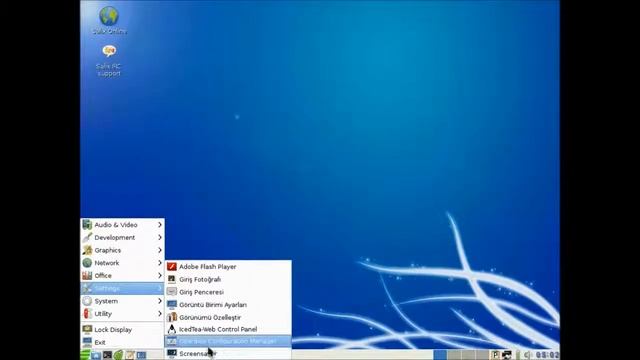This screenshot has width=640, height=360.
Task: Click Exit in the start menu
Action: 122,342
